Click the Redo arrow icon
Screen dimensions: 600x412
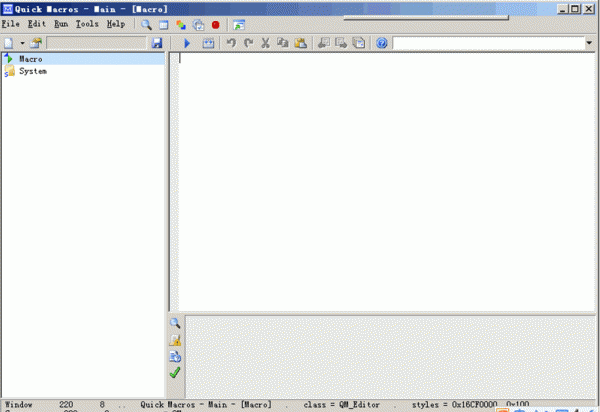pos(248,43)
